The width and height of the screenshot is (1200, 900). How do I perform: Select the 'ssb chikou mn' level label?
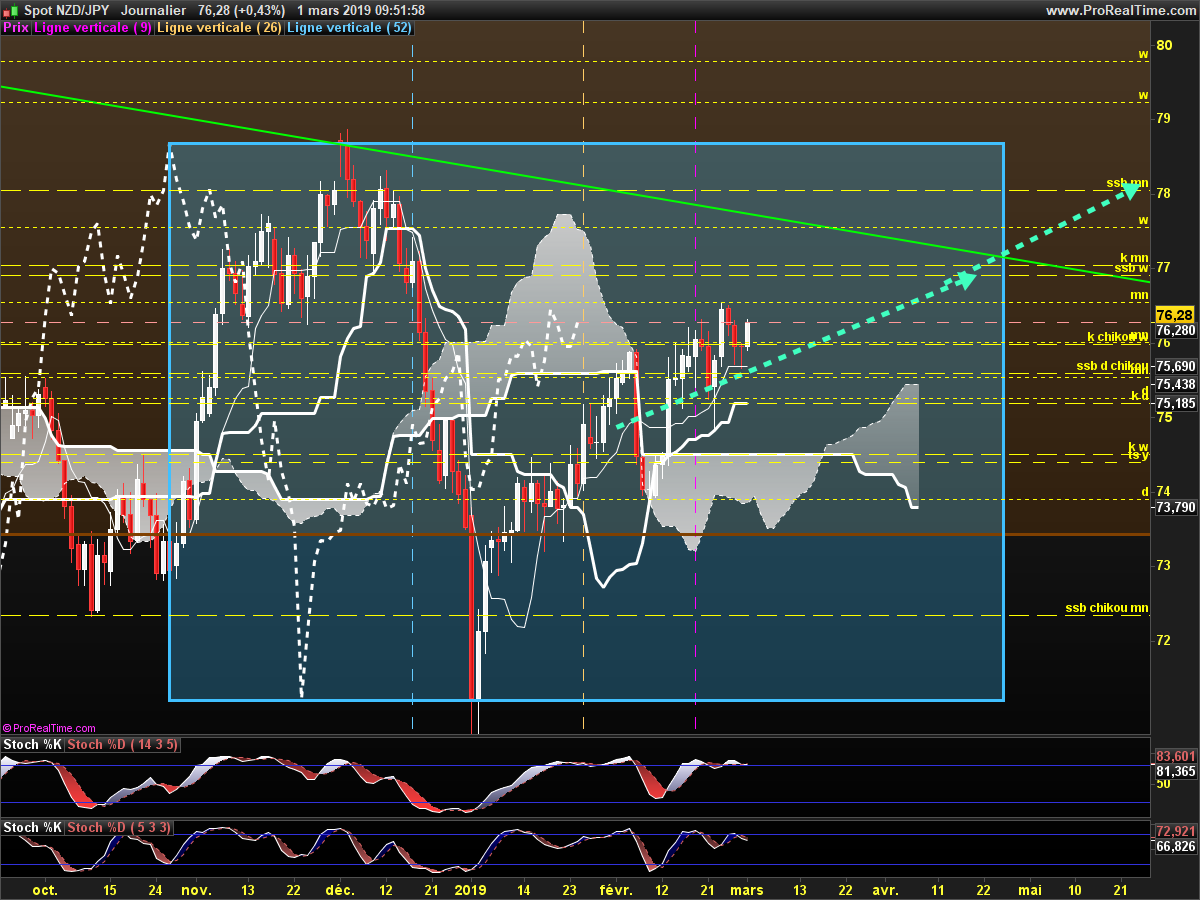[x=1106, y=608]
